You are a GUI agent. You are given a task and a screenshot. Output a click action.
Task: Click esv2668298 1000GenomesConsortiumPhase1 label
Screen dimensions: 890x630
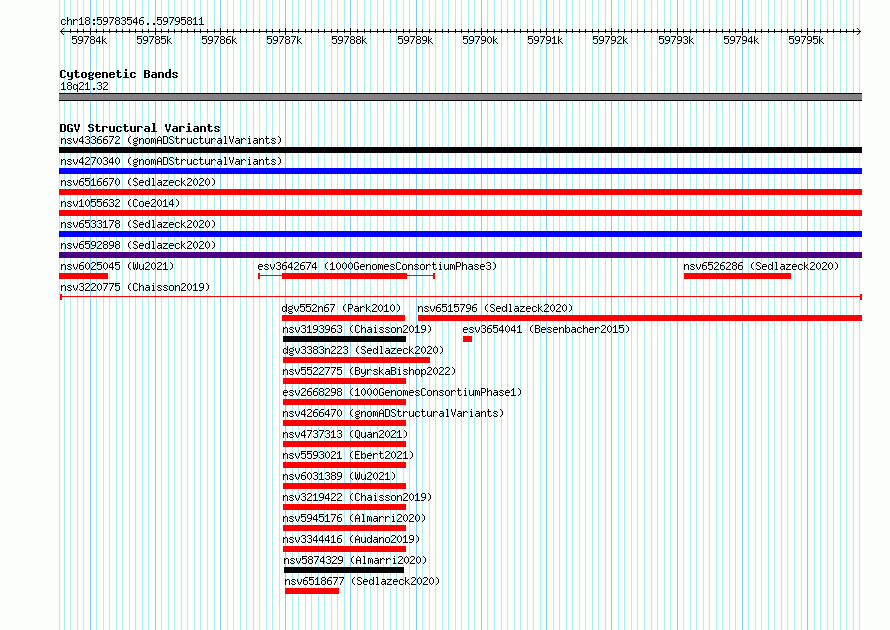point(402,392)
